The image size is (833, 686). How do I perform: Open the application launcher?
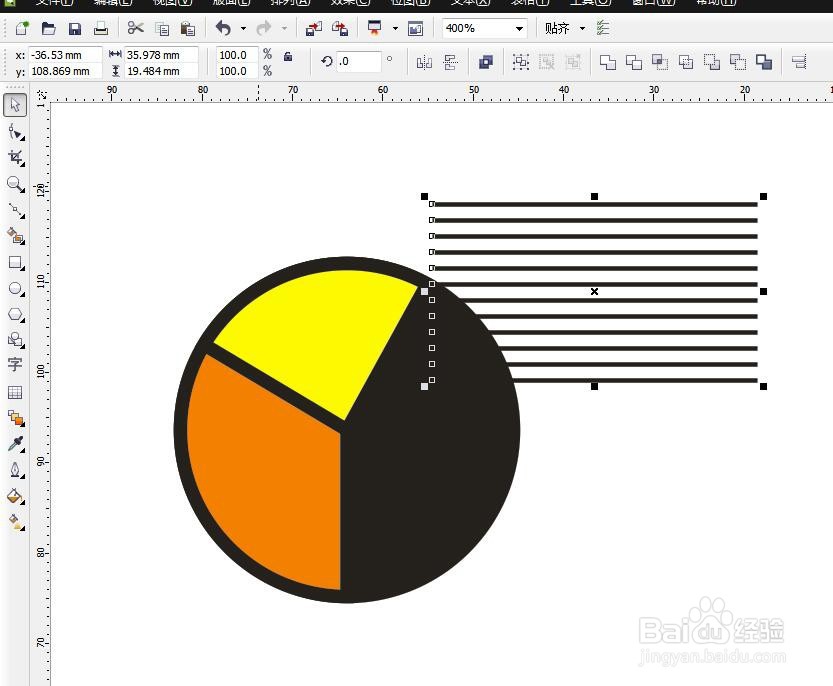click(375, 28)
